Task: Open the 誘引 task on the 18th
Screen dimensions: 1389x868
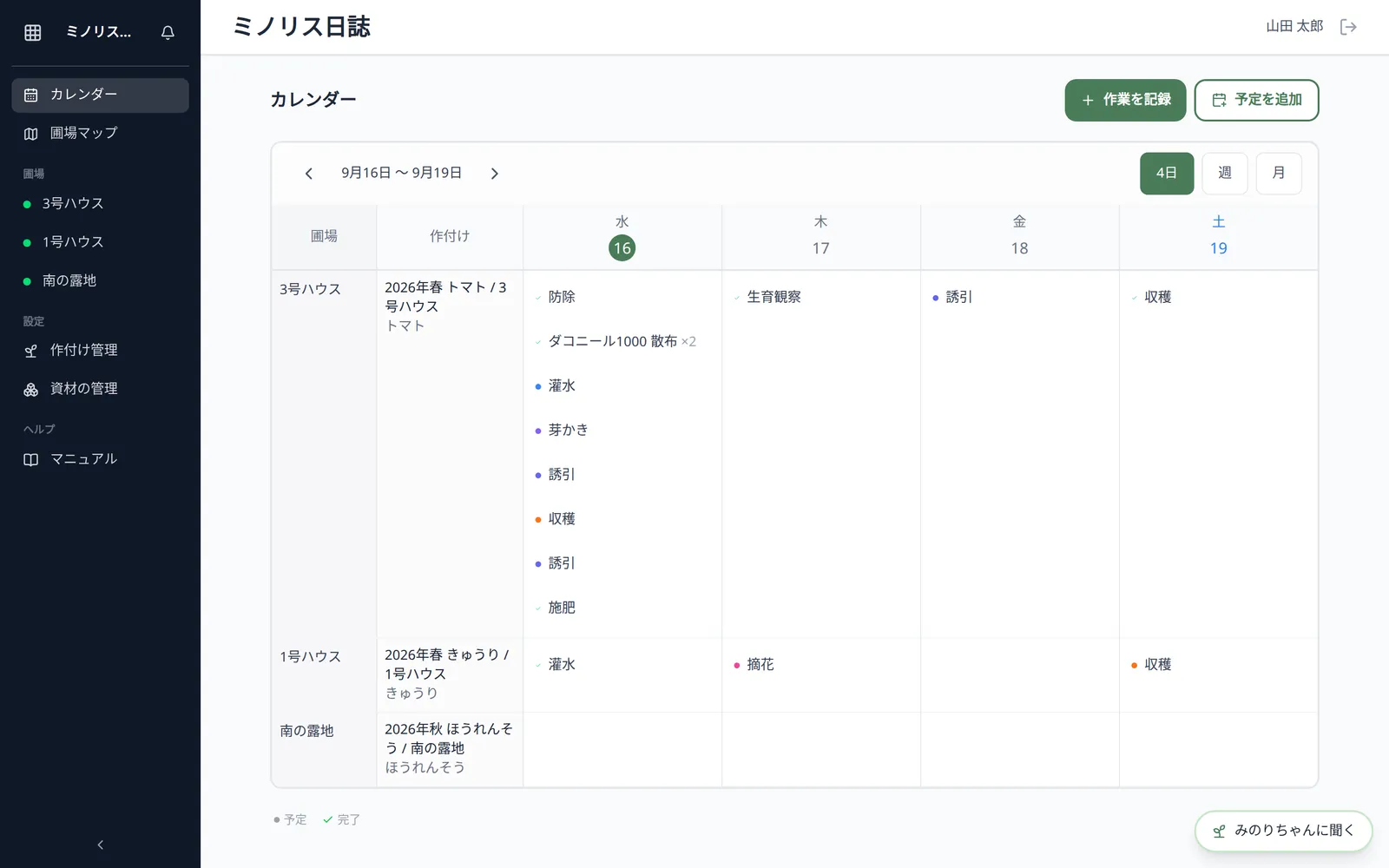Action: (x=1019, y=297)
